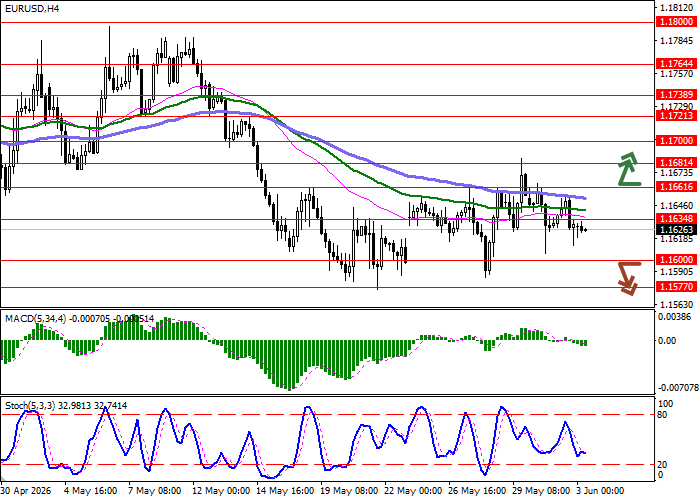700x500 pixels.
Task: Click the 0.00 MACD zero scale value
Action: tap(667, 341)
